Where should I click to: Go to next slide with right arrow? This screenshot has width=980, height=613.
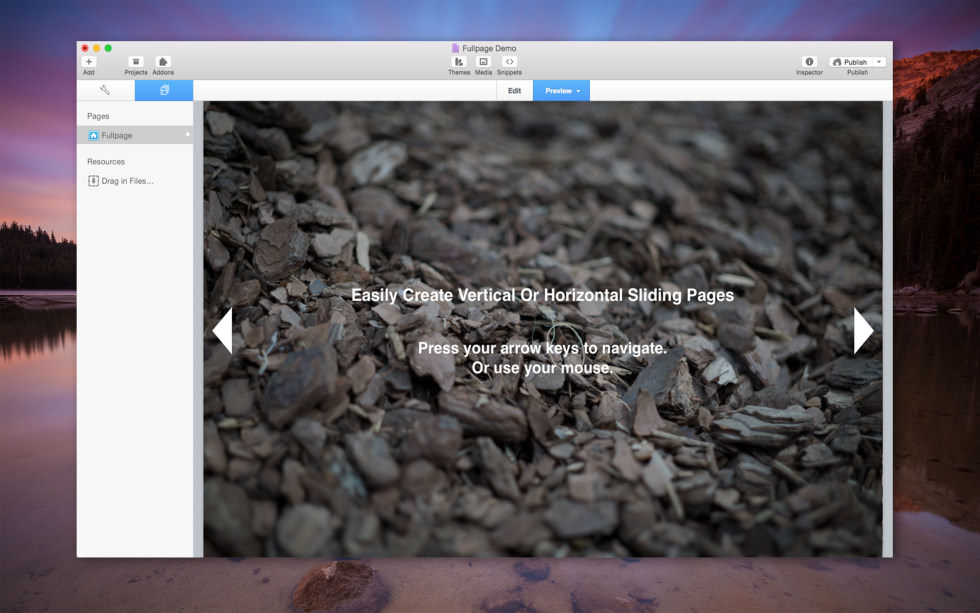pos(863,331)
